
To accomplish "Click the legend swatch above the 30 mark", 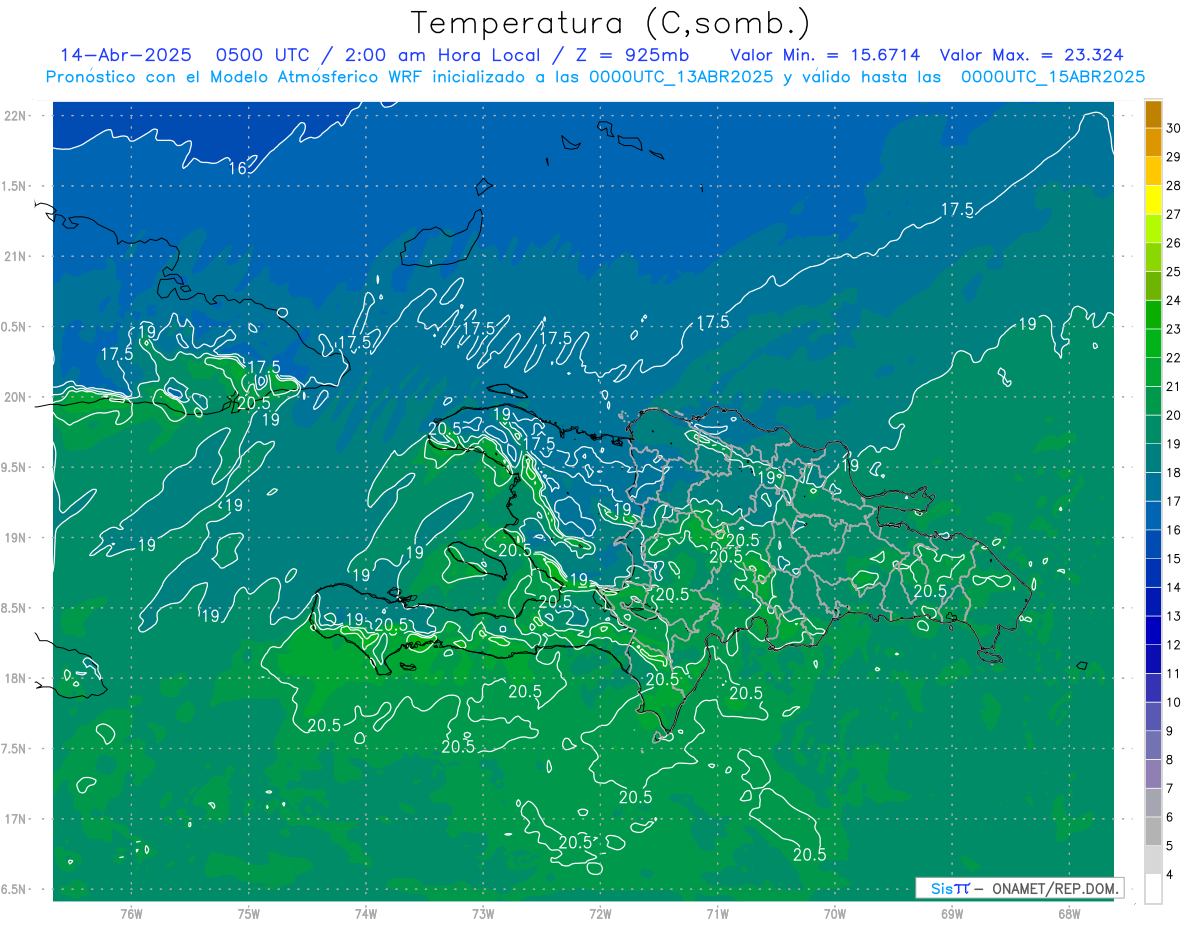I will (1154, 114).
